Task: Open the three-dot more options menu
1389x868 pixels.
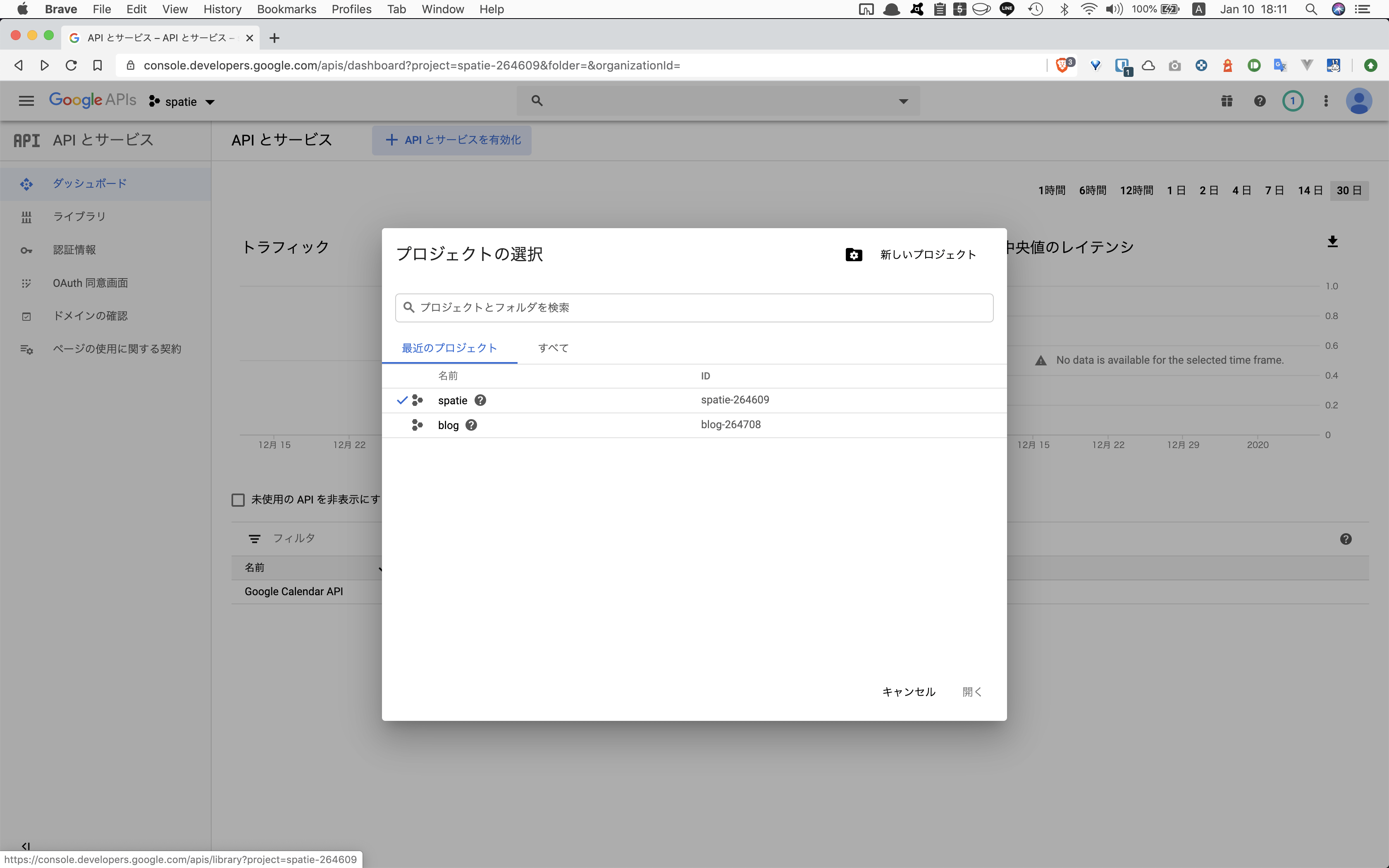Action: (1326, 100)
